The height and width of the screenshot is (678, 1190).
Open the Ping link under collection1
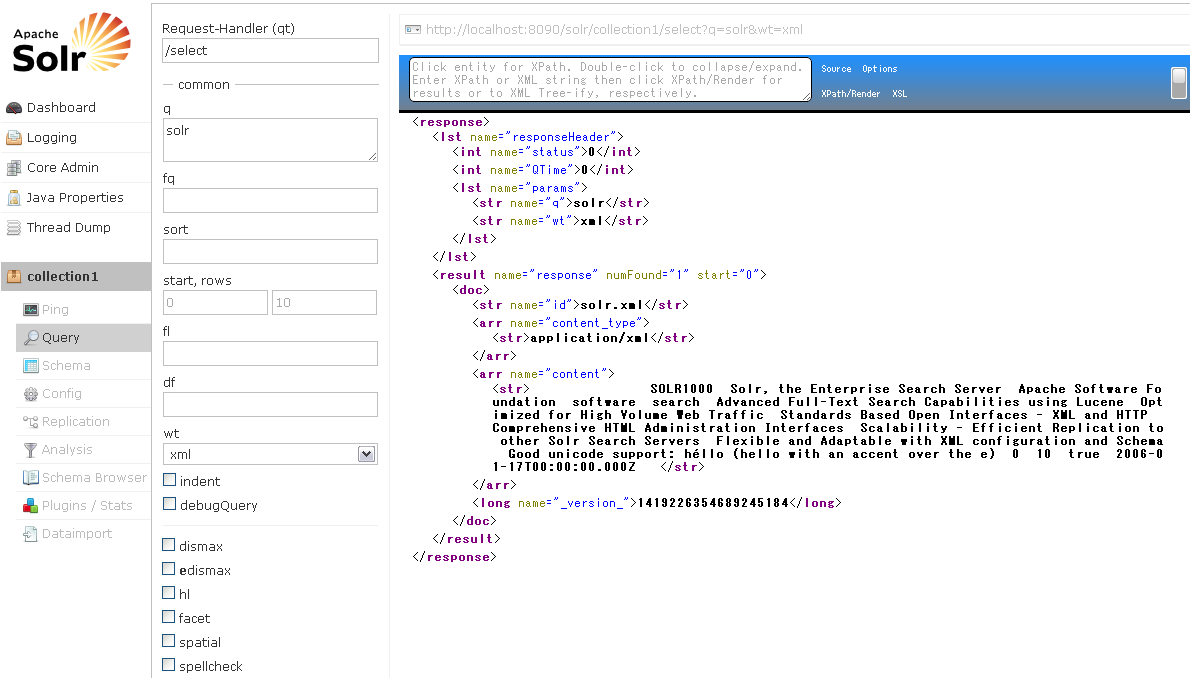55,310
